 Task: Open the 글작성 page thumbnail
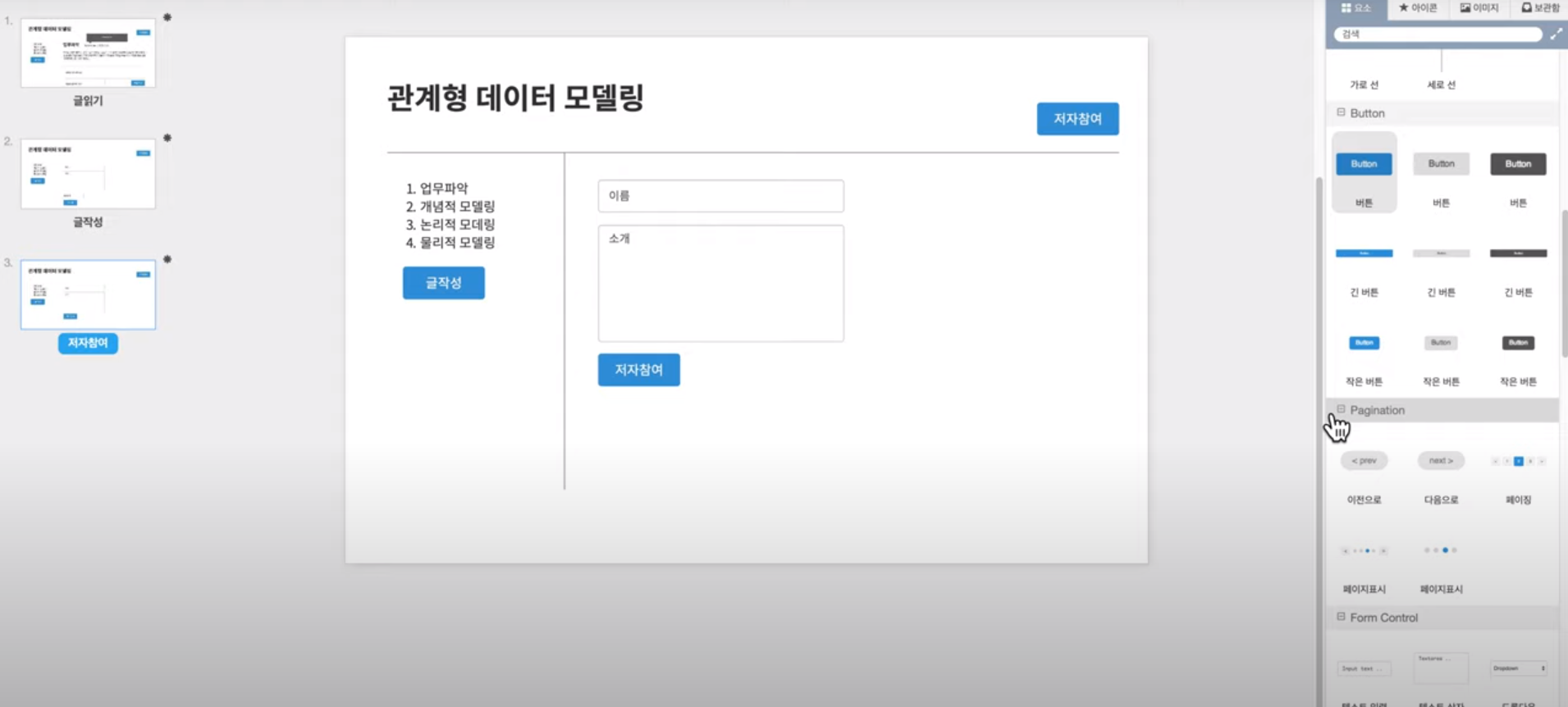88,174
